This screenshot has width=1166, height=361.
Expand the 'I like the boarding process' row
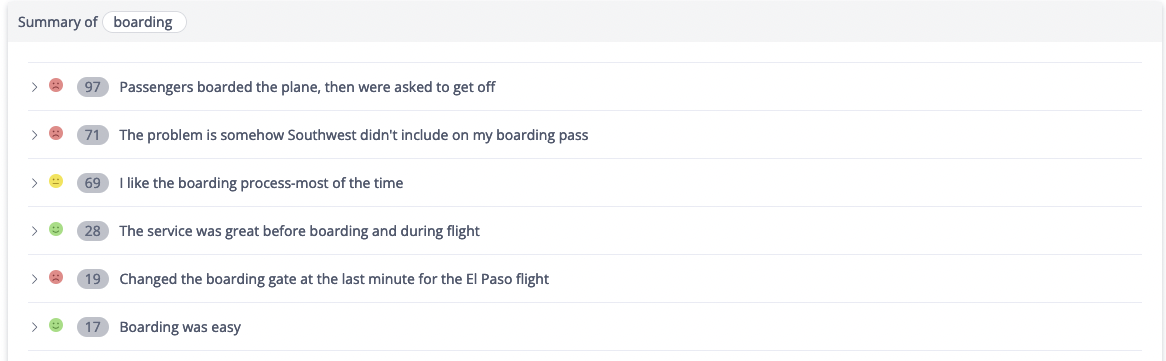click(x=34, y=183)
